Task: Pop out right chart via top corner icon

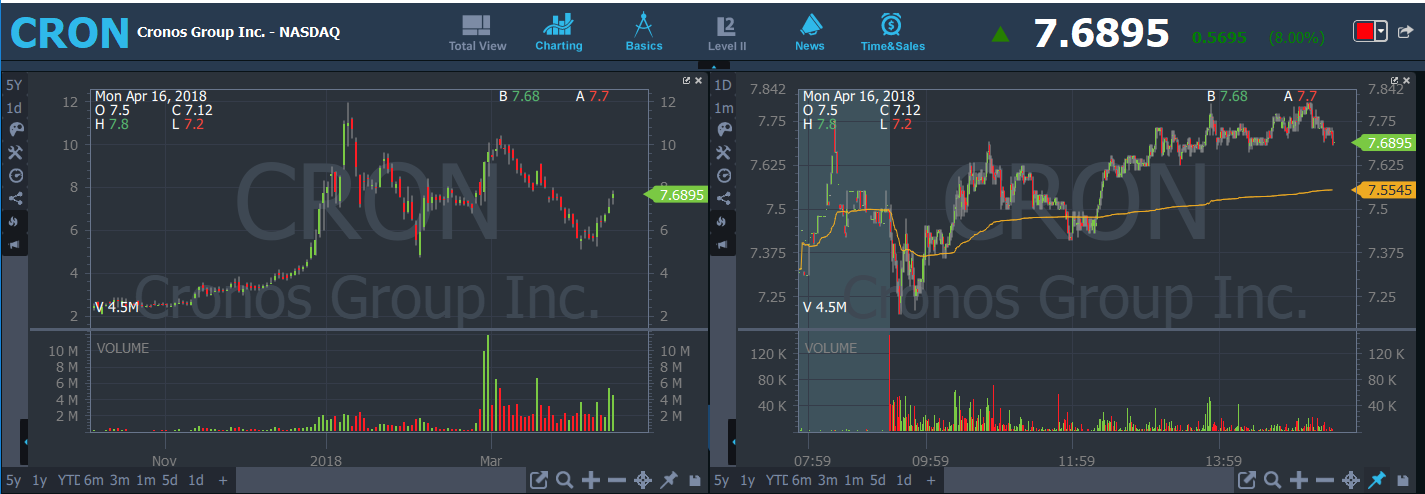Action: [1396, 80]
